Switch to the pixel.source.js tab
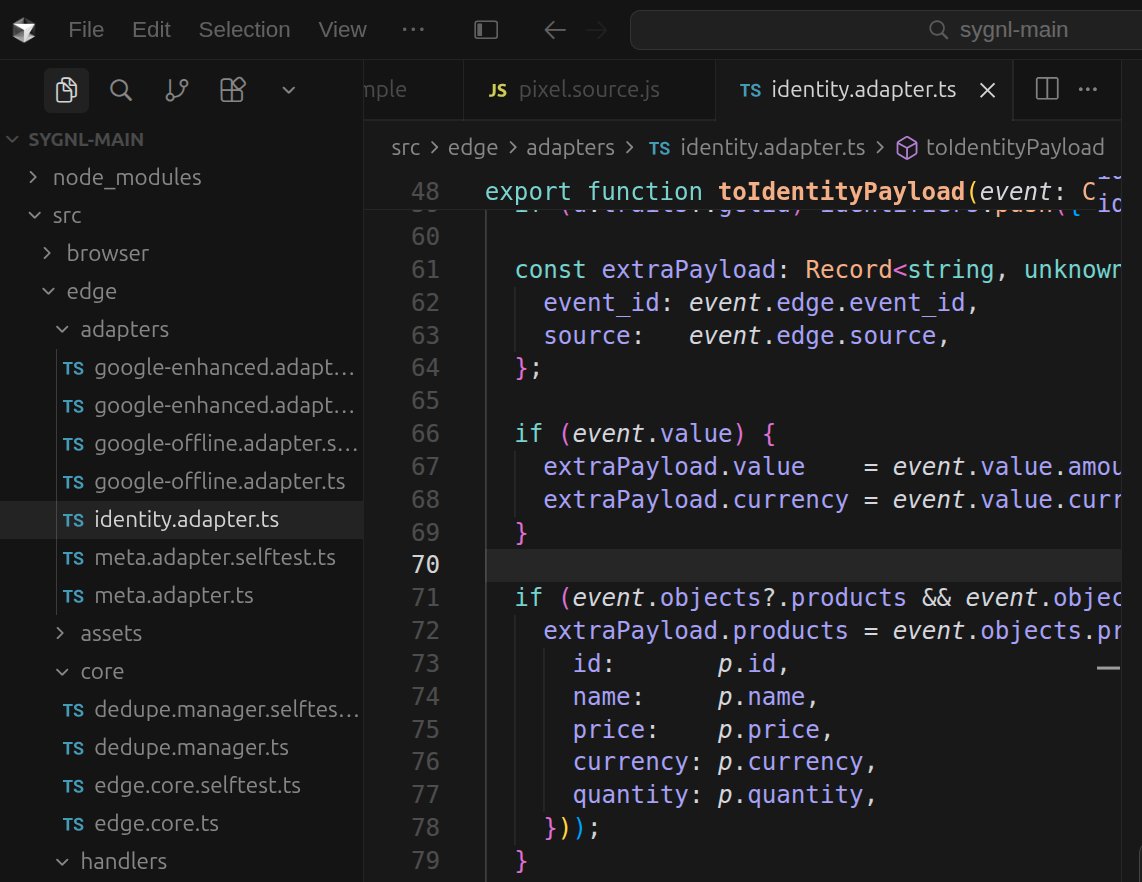The height and width of the screenshot is (882, 1142). coord(589,90)
